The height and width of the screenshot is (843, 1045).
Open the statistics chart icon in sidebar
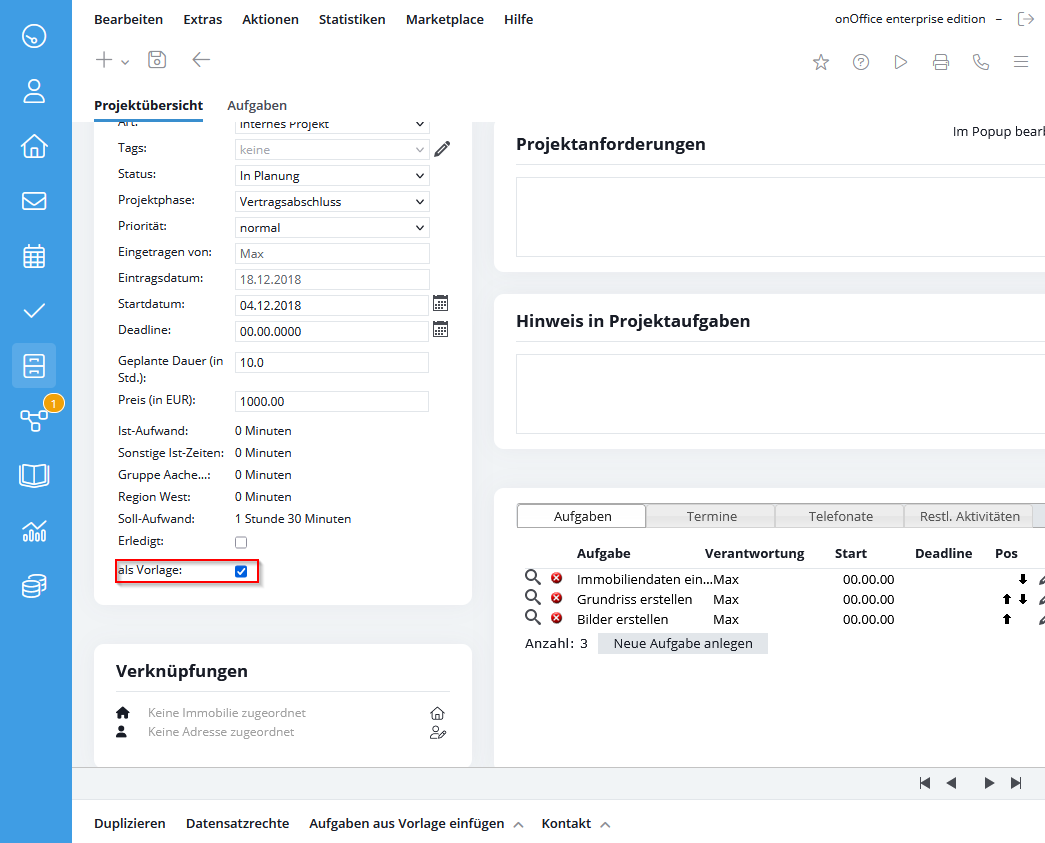[34, 531]
